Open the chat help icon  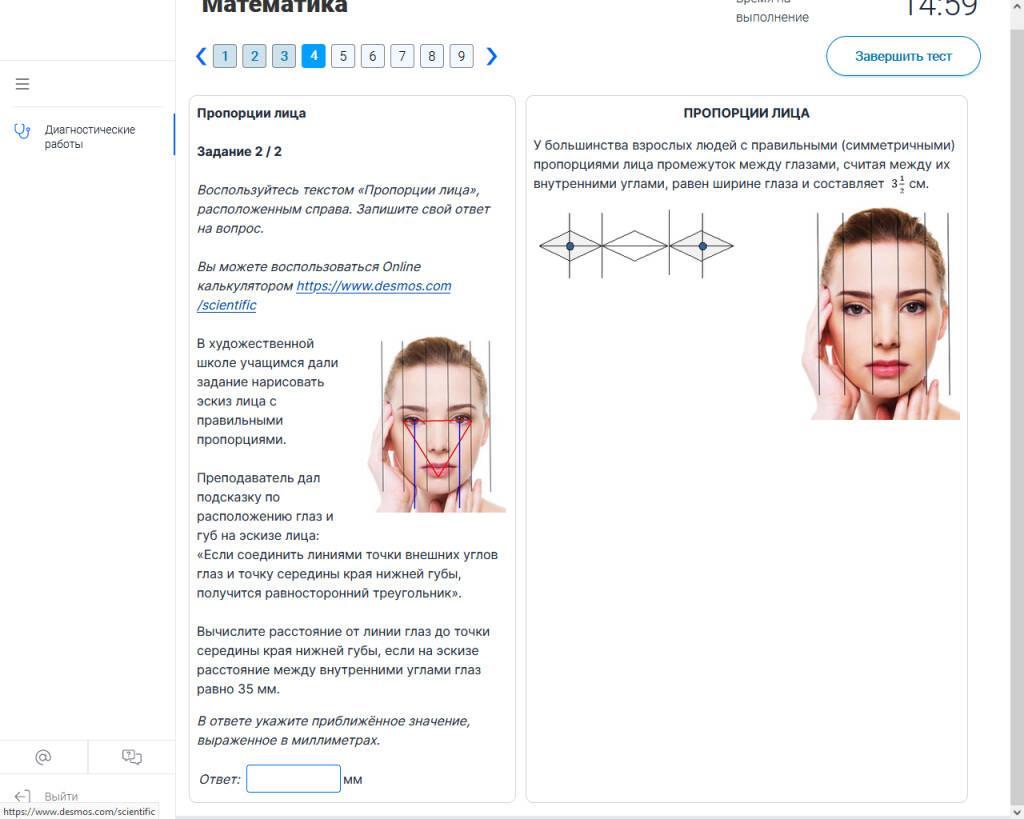pos(131,757)
